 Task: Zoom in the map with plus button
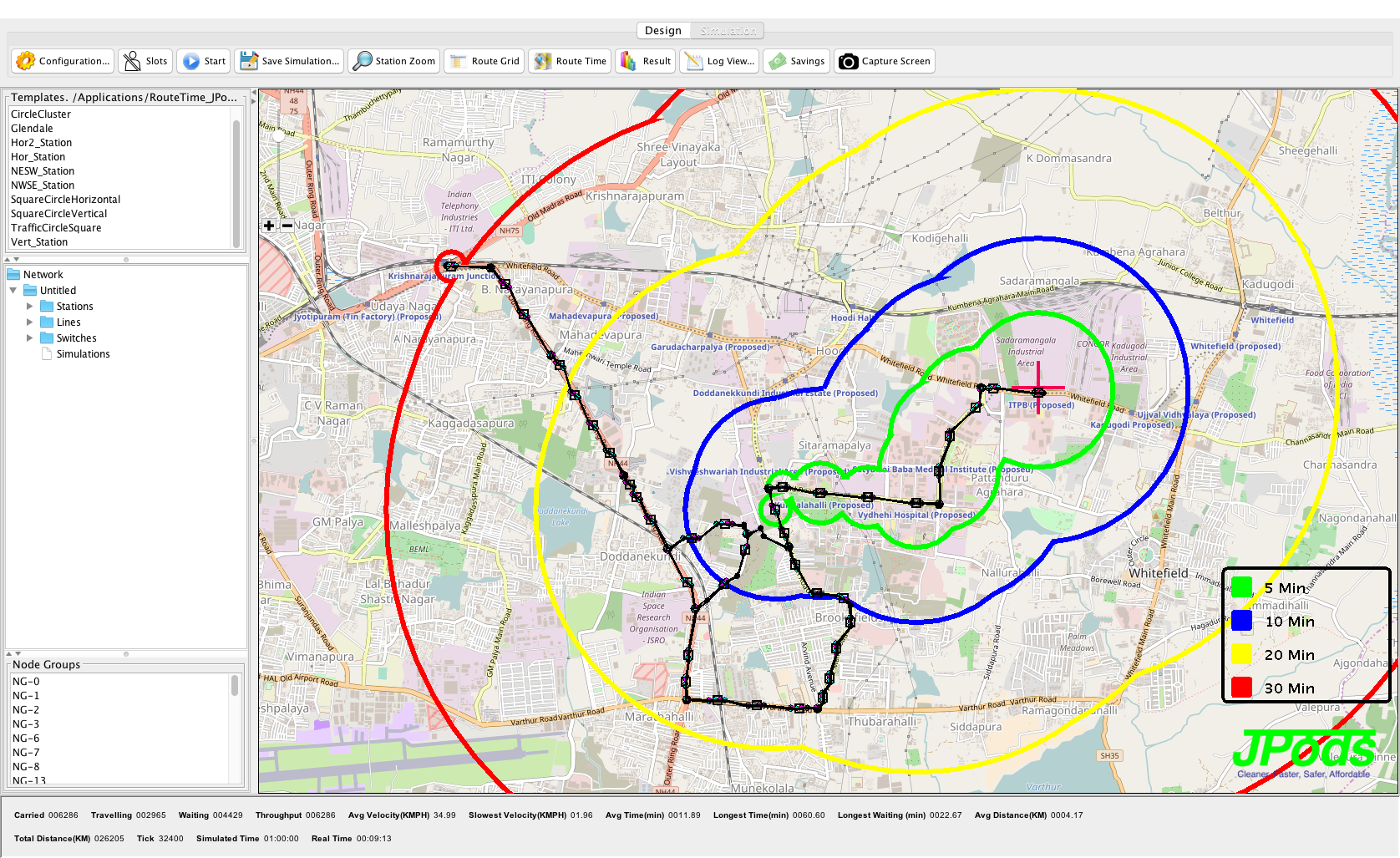tap(269, 226)
